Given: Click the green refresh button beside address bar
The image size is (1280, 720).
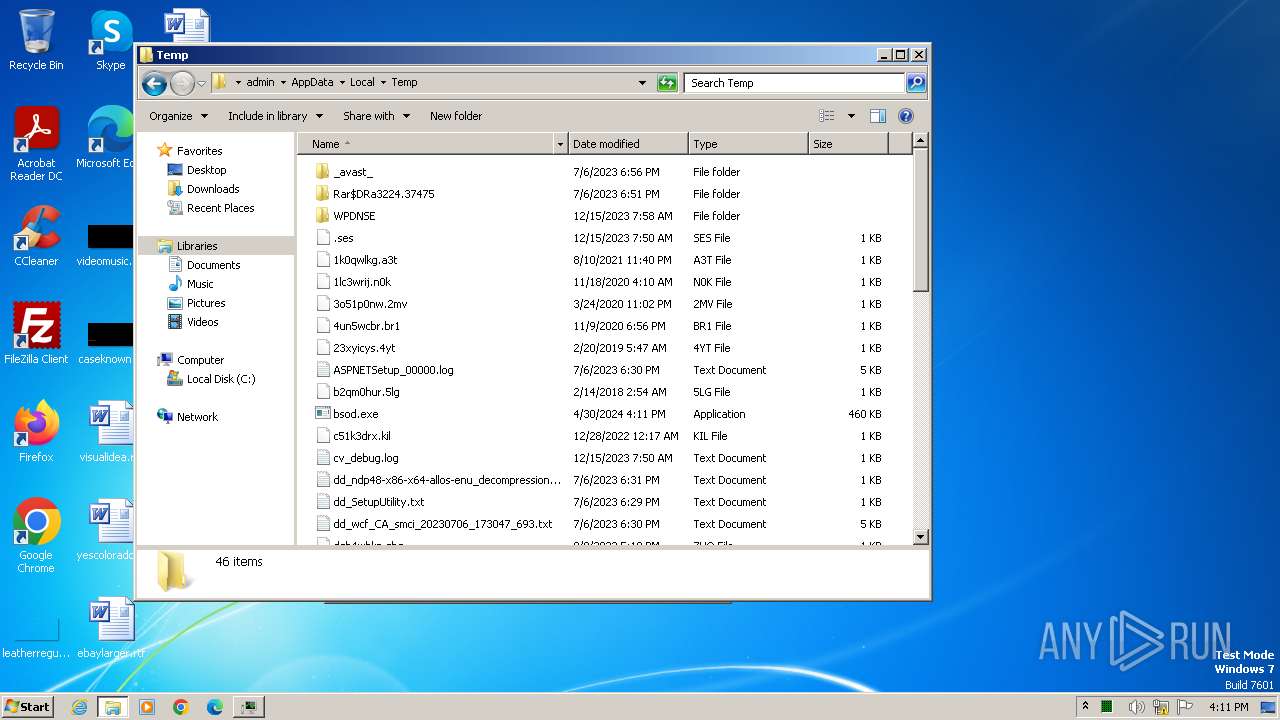Looking at the screenshot, I should click(x=667, y=83).
